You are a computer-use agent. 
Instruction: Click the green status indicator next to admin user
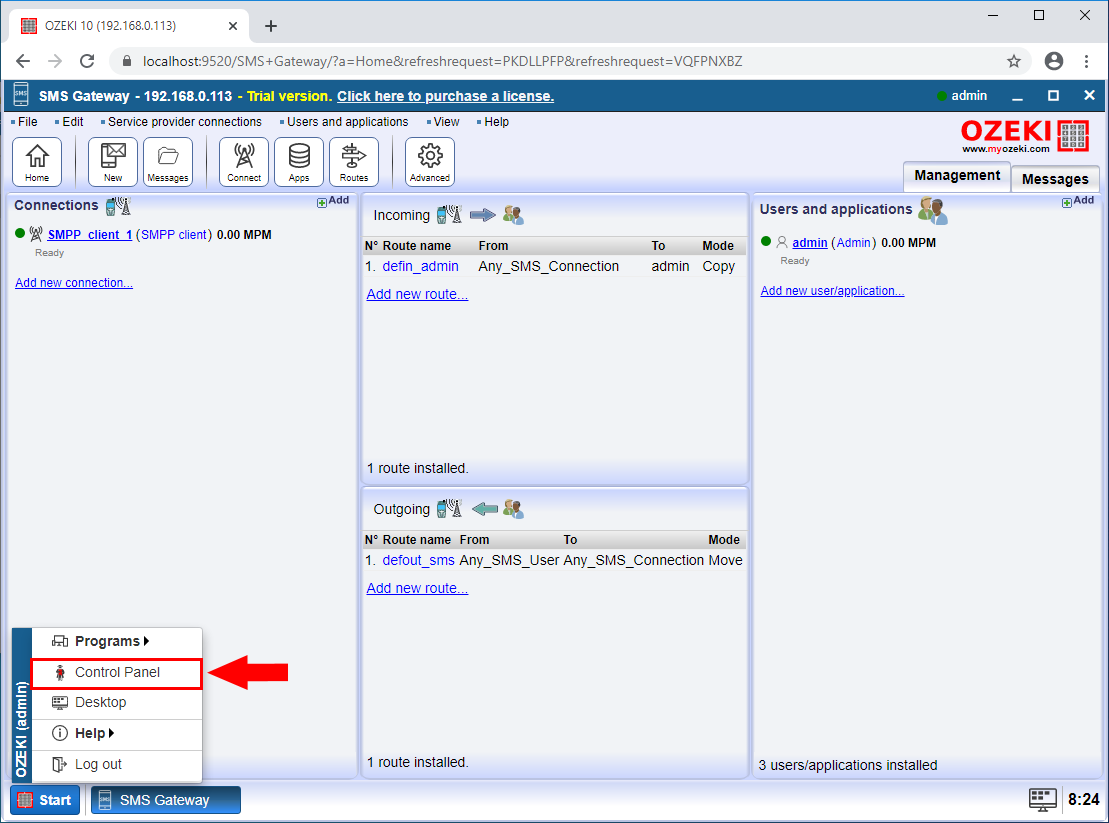[x=765, y=241]
